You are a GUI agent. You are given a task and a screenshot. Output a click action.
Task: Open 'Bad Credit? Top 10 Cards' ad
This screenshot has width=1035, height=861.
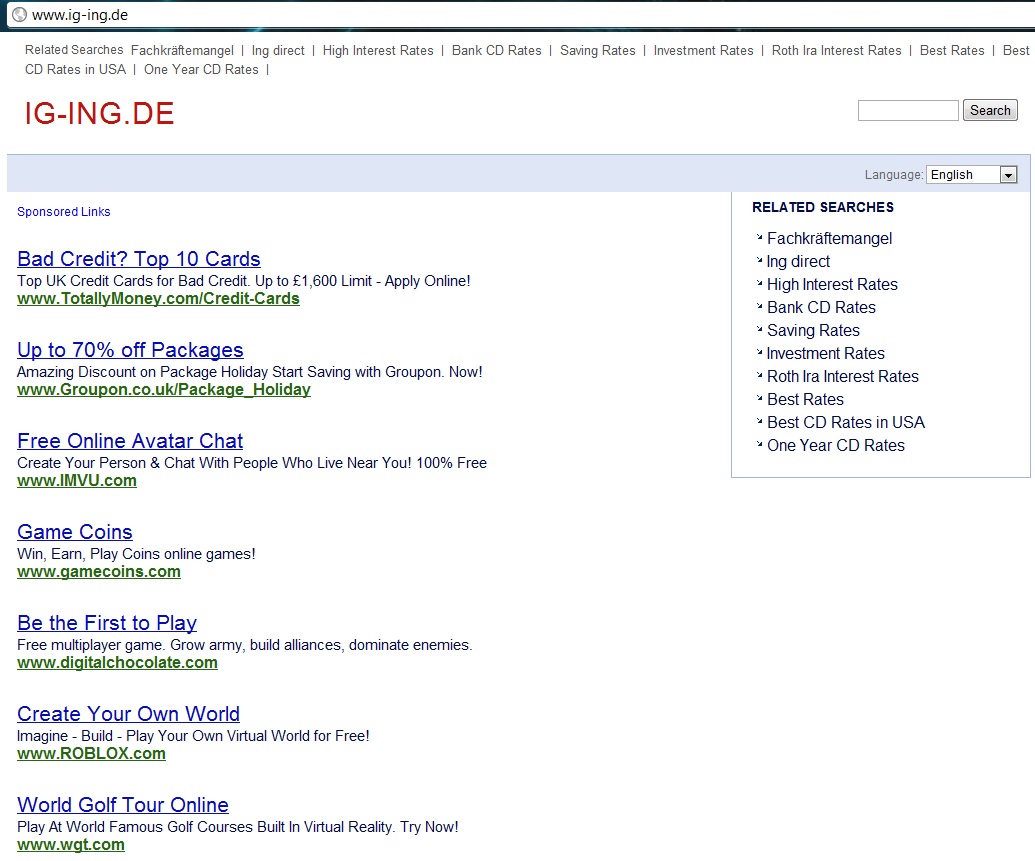139,258
